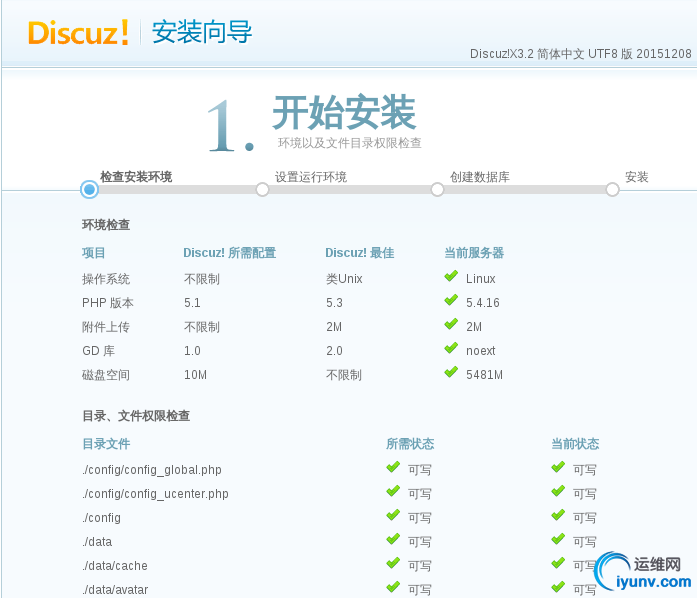
Task: Click the 检查安装环境 step label
Action: click(136, 177)
